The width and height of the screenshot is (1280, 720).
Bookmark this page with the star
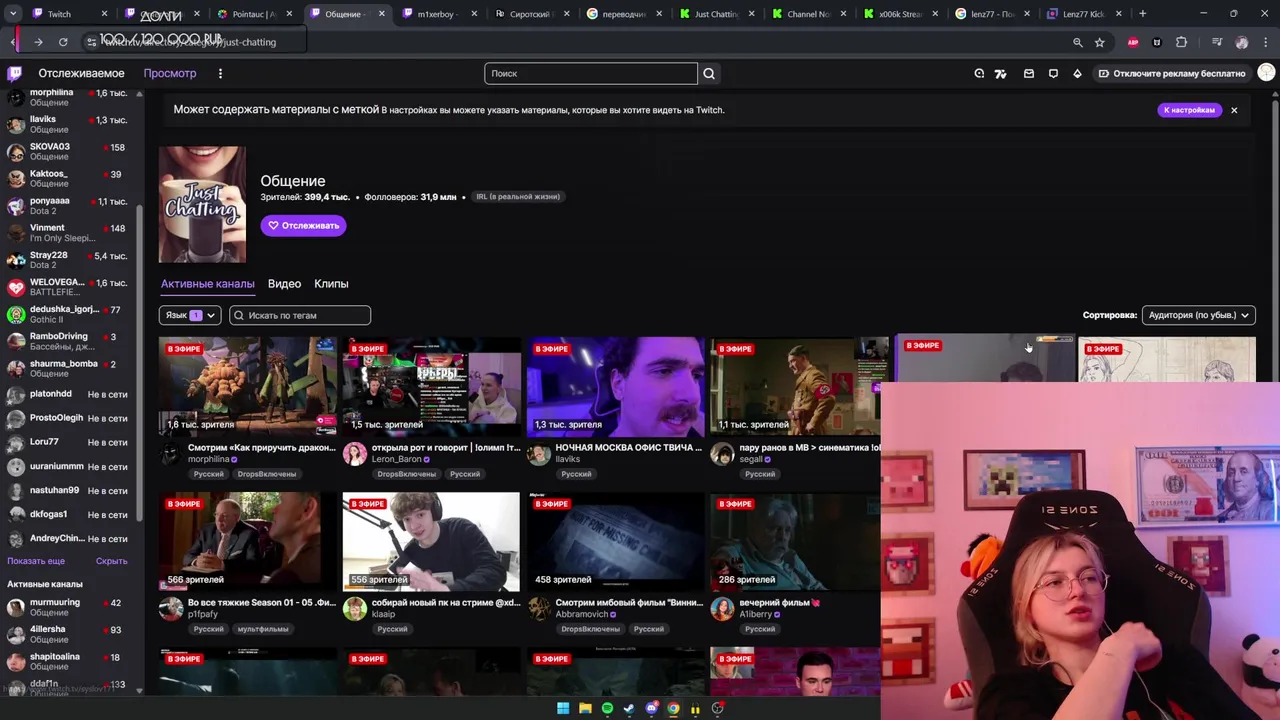pyautogui.click(x=1100, y=42)
